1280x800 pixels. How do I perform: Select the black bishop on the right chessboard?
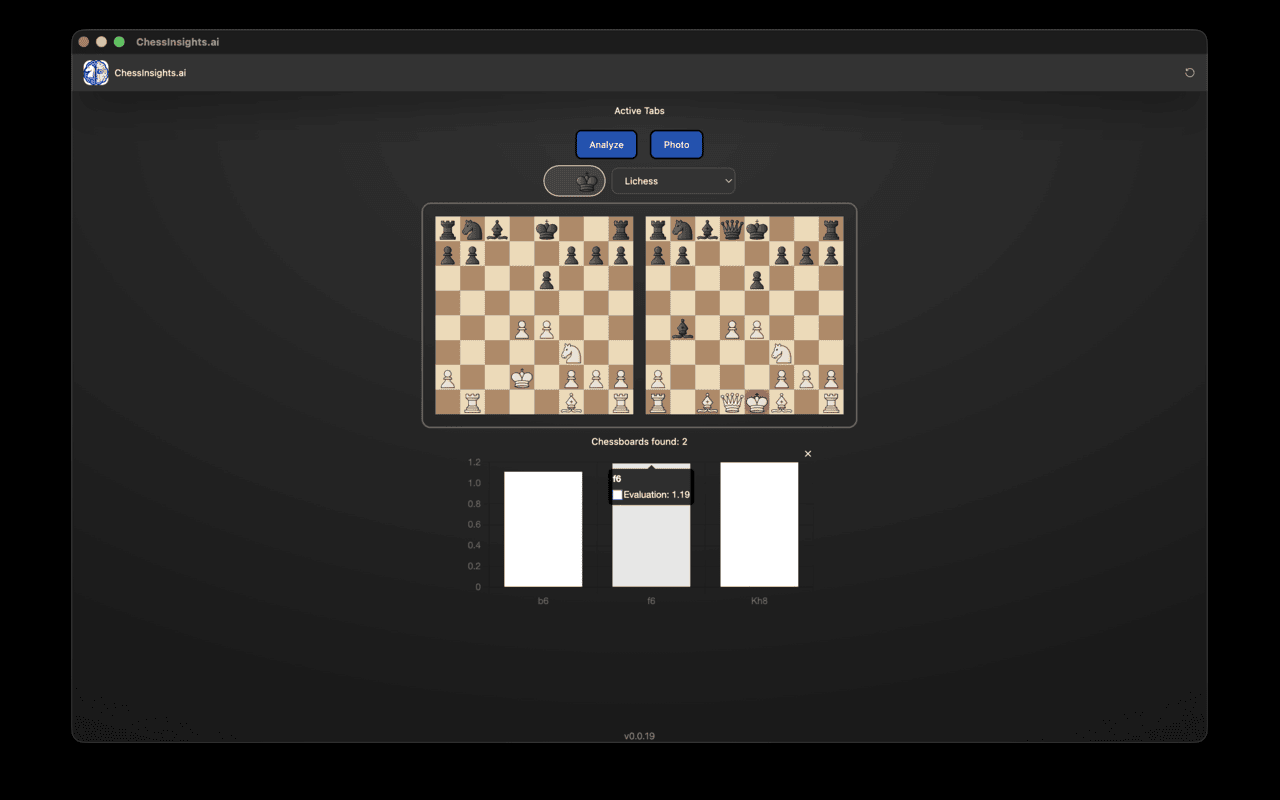[683, 329]
